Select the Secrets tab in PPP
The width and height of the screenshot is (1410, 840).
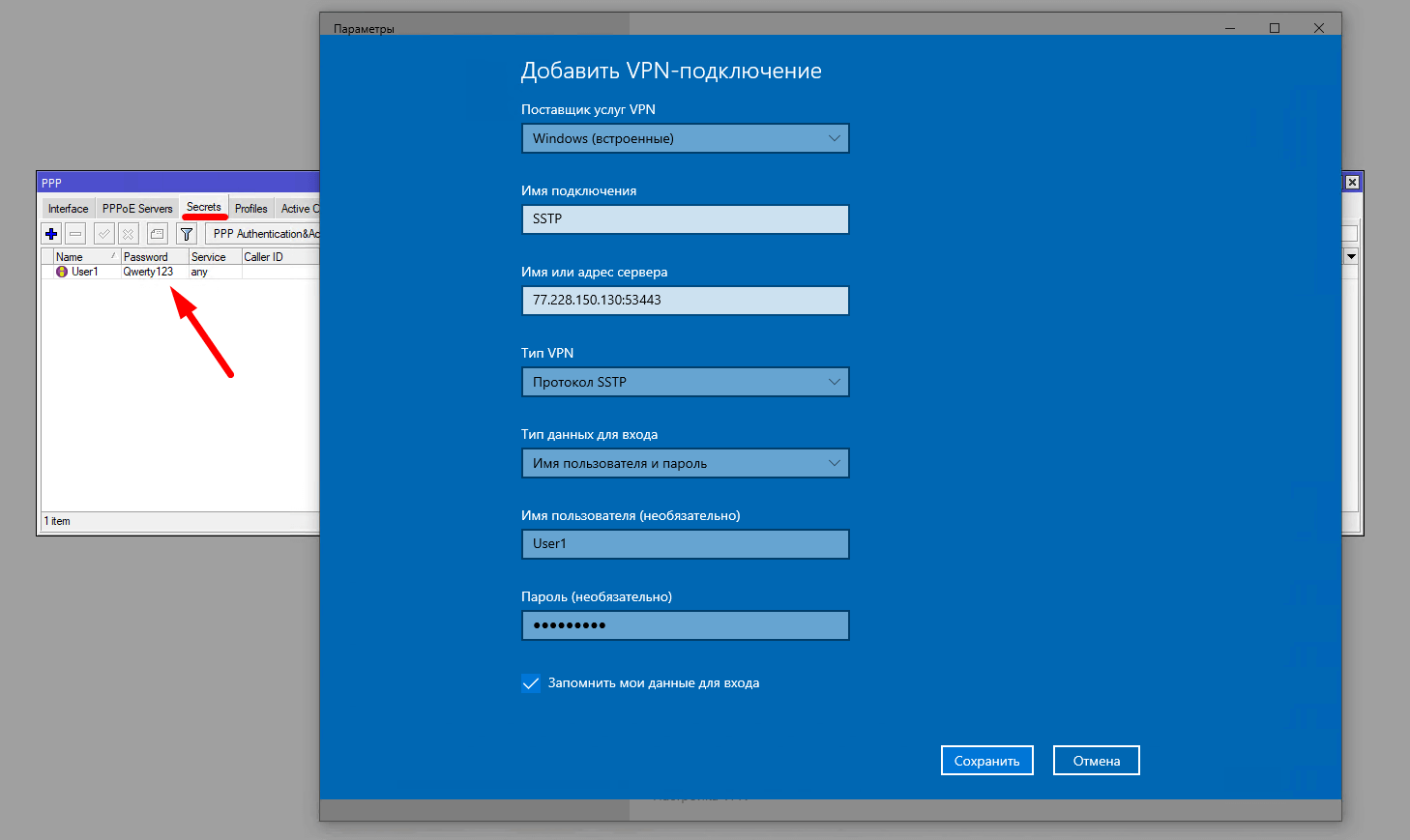tap(204, 207)
